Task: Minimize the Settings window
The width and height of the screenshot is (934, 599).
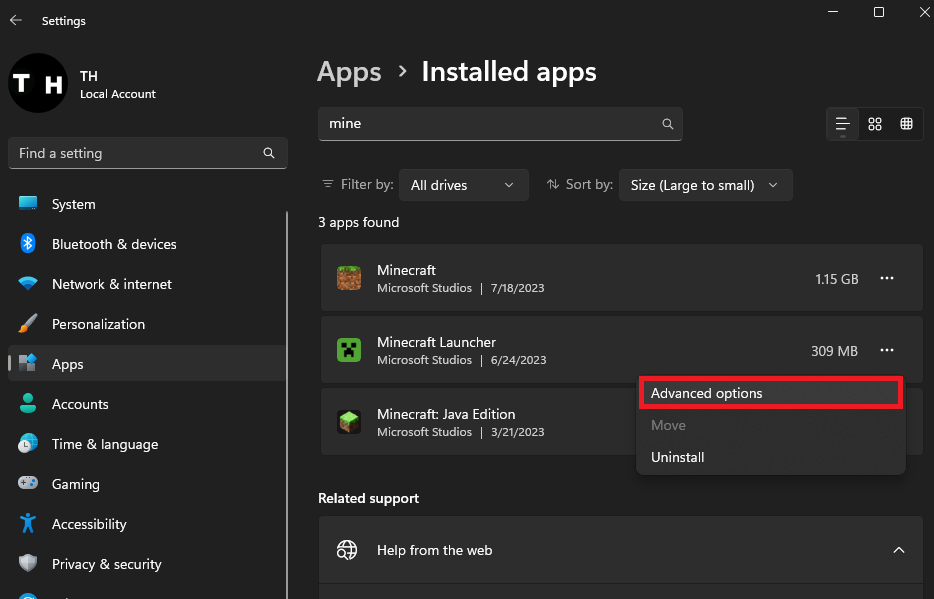Action: (833, 12)
